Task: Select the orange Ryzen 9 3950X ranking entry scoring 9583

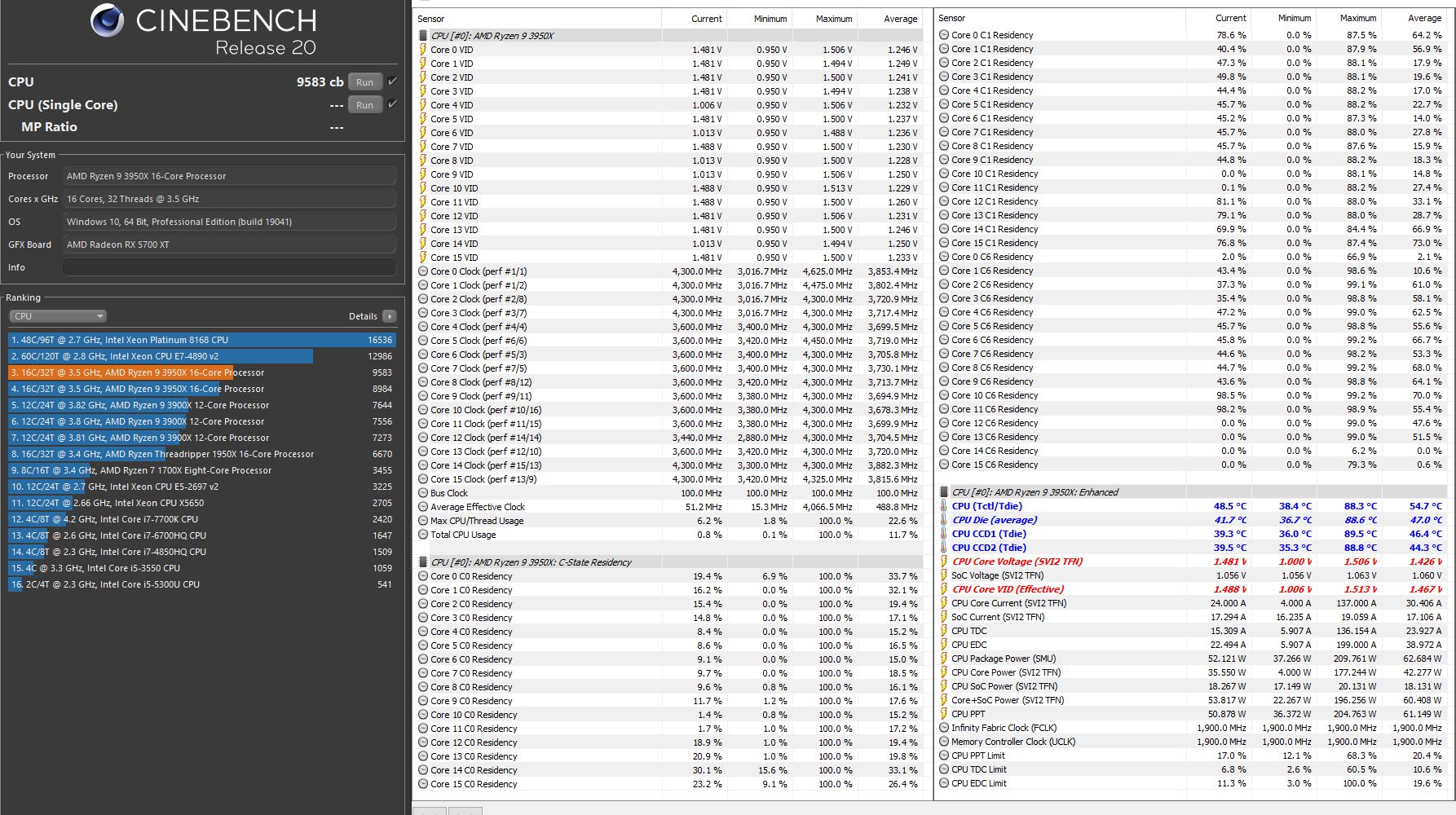Action: pyautogui.click(x=202, y=372)
